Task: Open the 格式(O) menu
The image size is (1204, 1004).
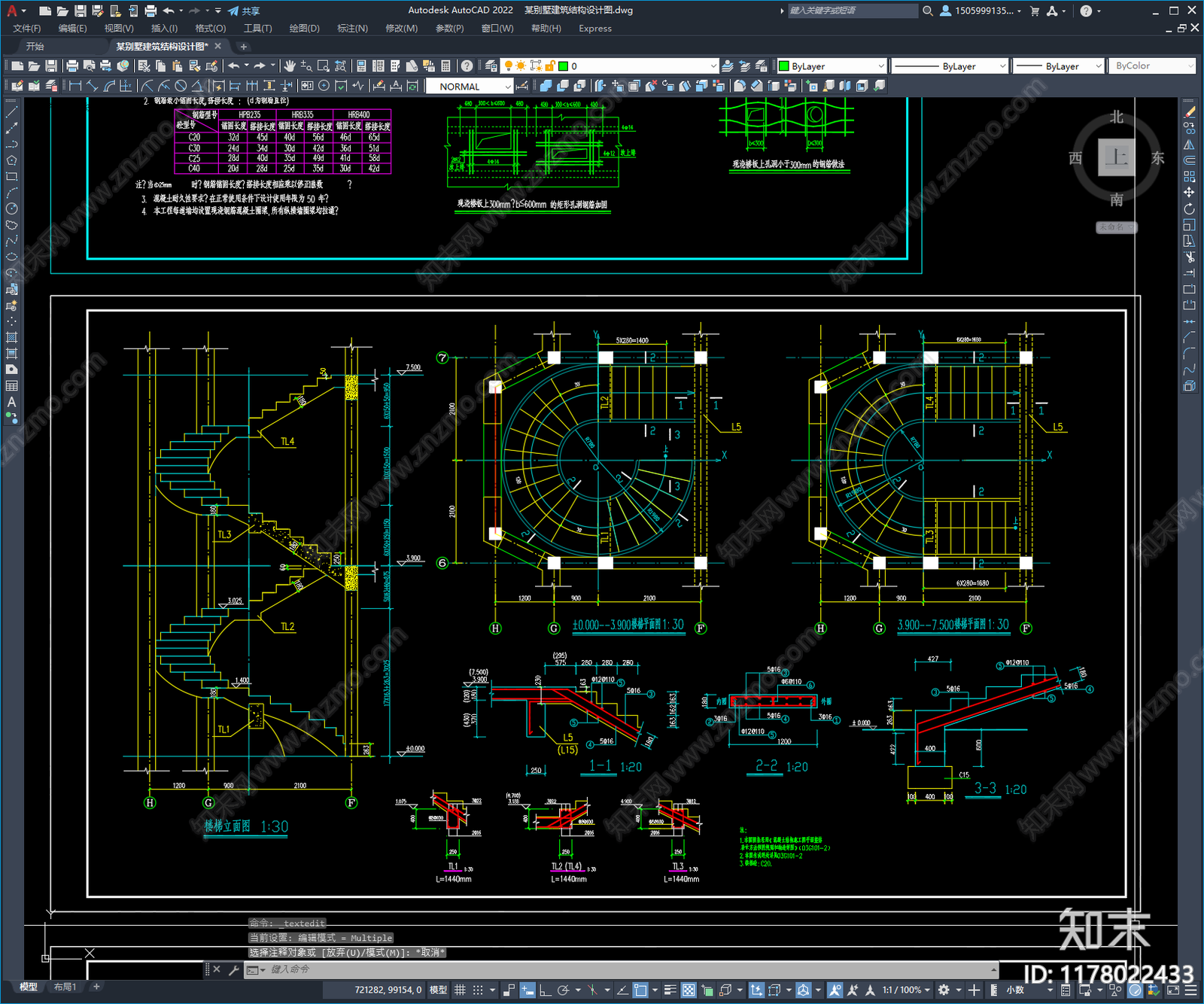Action: 210,29
